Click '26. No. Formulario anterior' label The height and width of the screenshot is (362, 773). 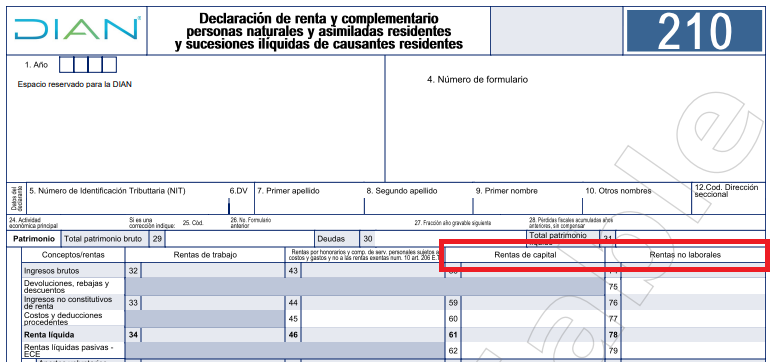click(x=250, y=222)
